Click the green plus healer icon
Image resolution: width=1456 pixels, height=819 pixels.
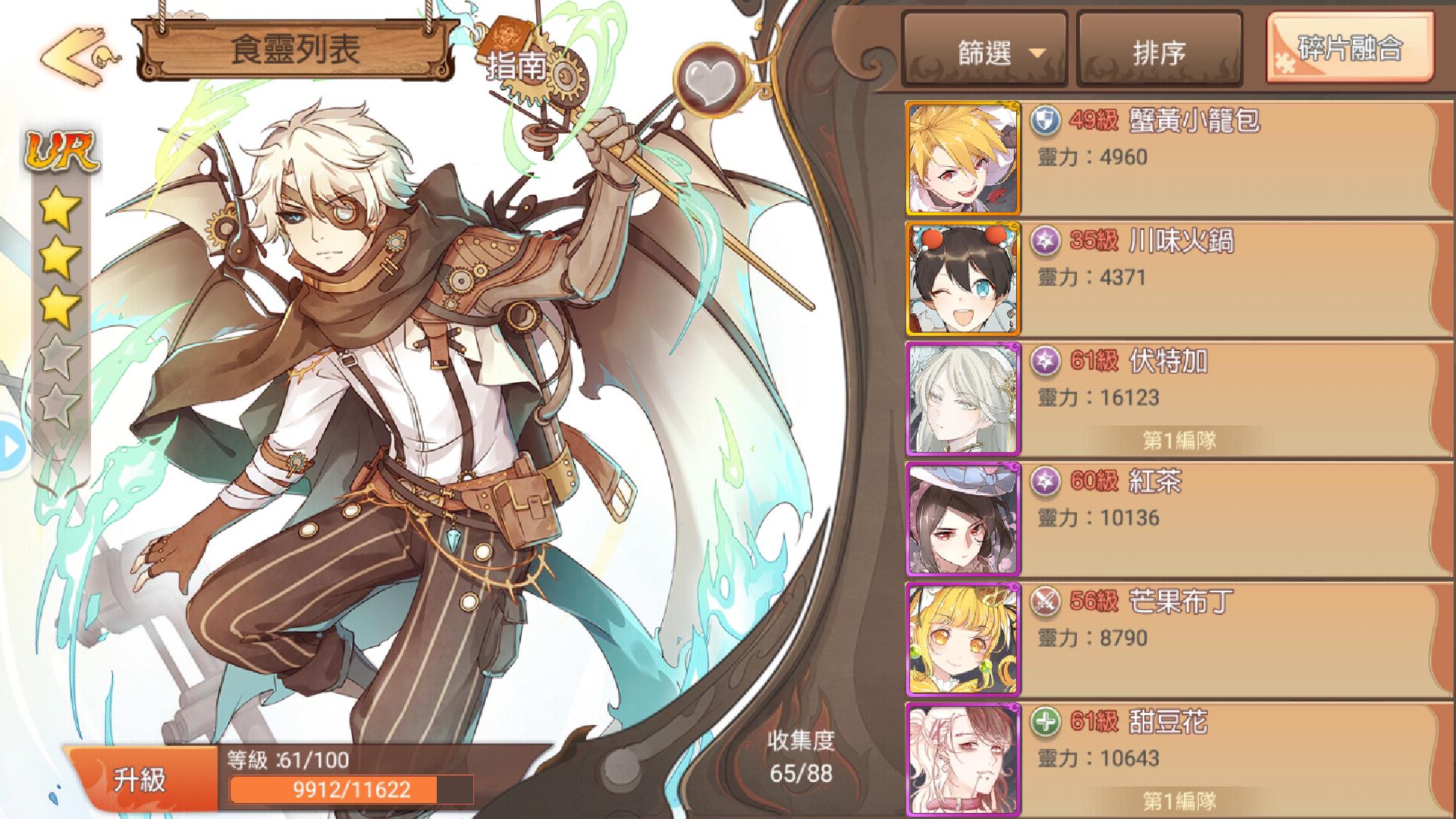(1046, 723)
